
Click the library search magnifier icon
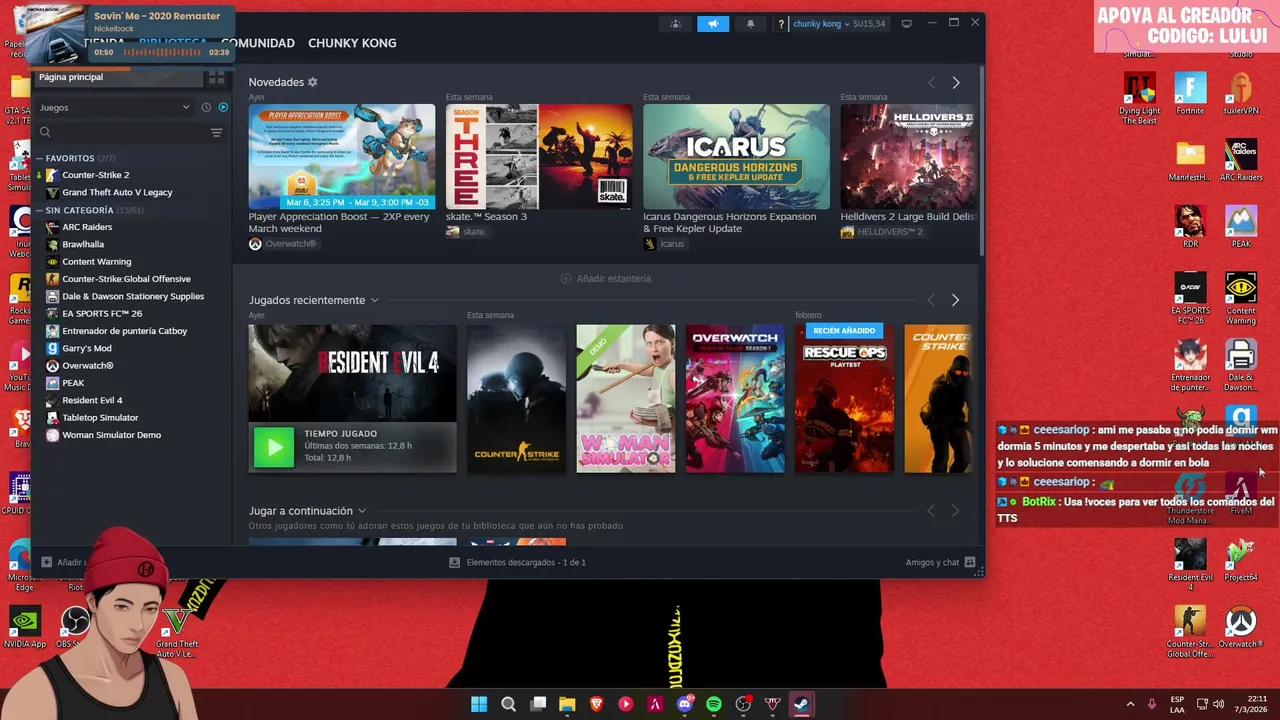(45, 132)
